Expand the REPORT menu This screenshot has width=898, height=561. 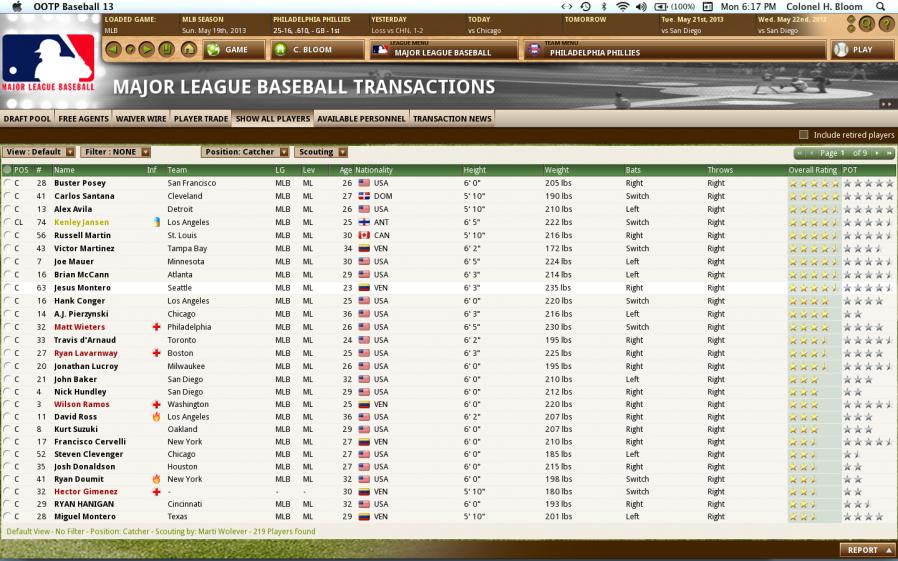click(868, 550)
